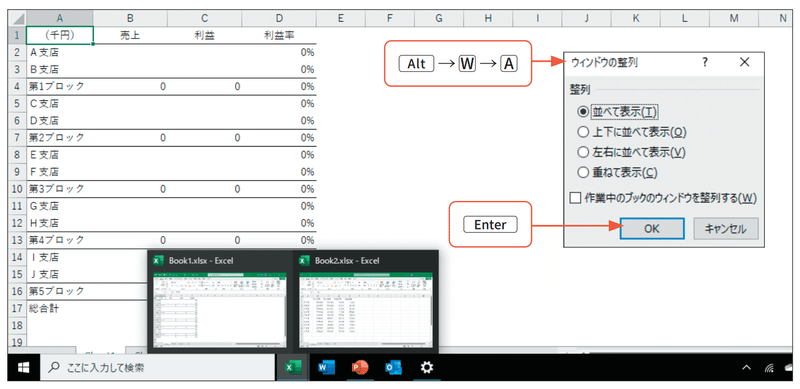The image size is (800, 389).
Task: Select row 1 header
Action: 17,35
